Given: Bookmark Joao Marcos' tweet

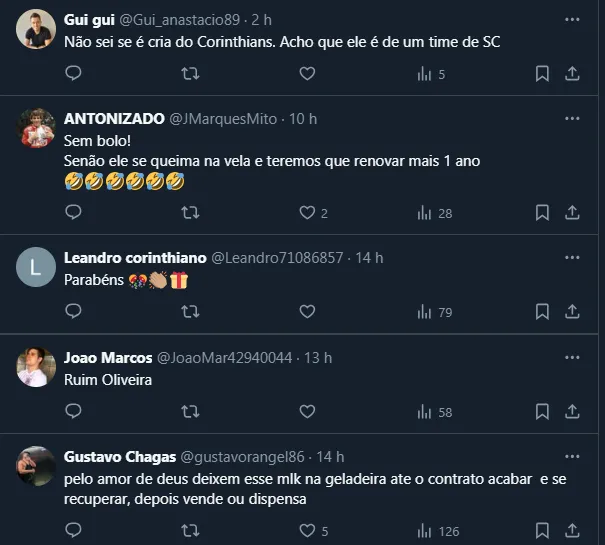Looking at the screenshot, I should [542, 411].
